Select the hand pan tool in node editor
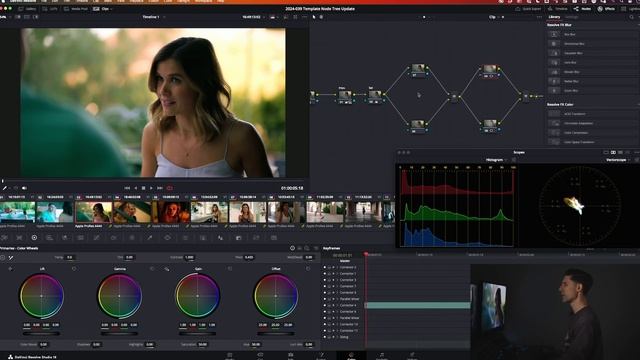Screen dimensions: 640x360 pyautogui.click(x=321, y=17)
